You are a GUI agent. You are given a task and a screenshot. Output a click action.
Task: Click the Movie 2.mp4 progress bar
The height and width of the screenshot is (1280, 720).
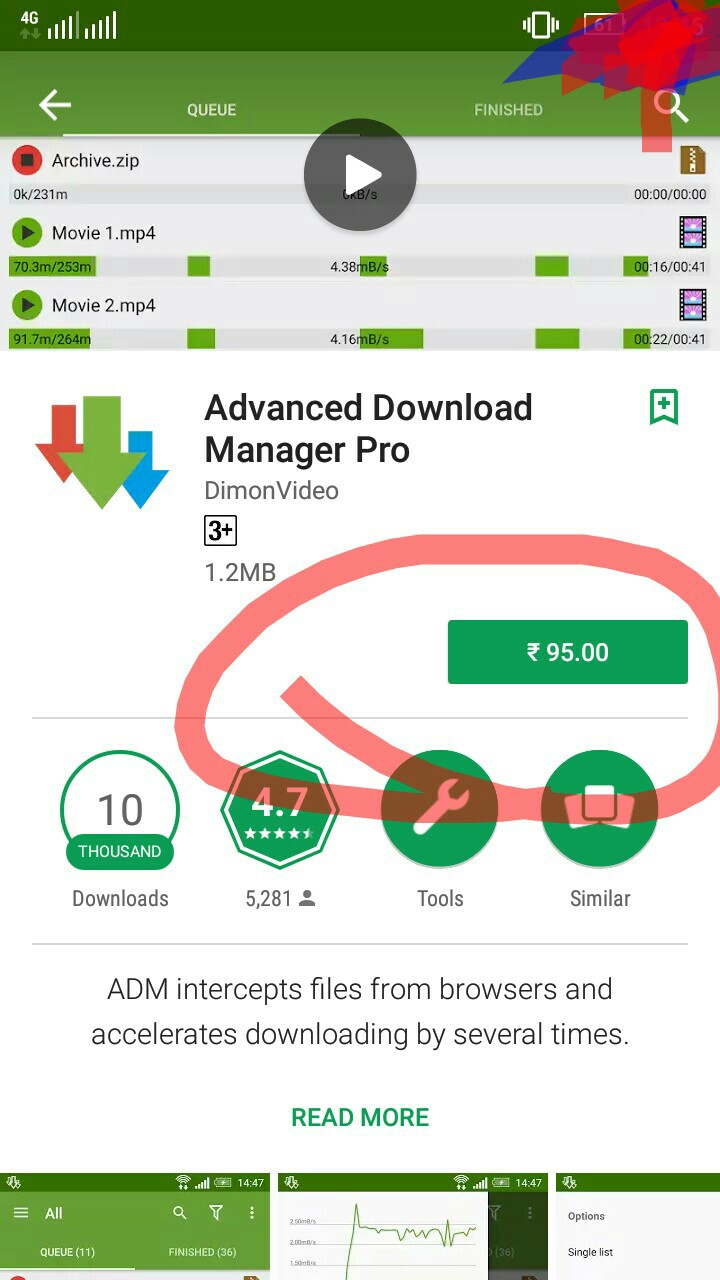(360, 339)
